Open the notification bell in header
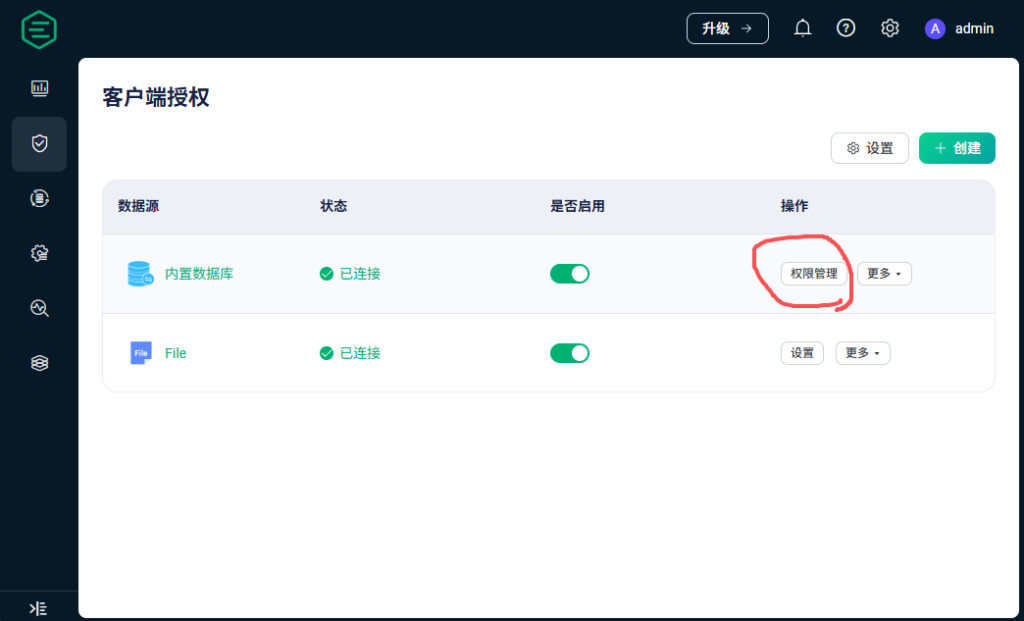The width and height of the screenshot is (1024, 621). (x=802, y=29)
